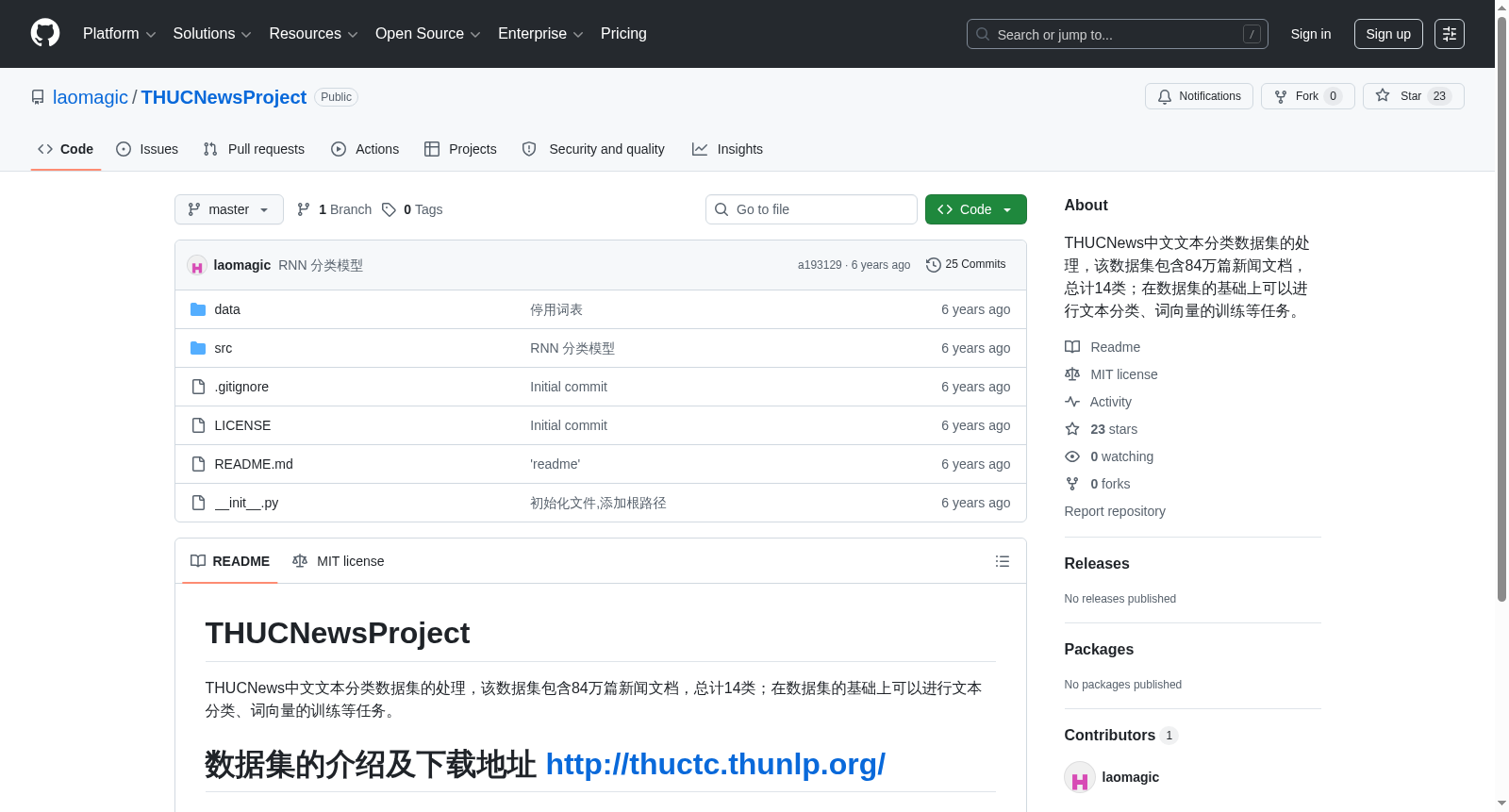View the 25 Commits history
The width and height of the screenshot is (1509, 812).
[x=966, y=264]
